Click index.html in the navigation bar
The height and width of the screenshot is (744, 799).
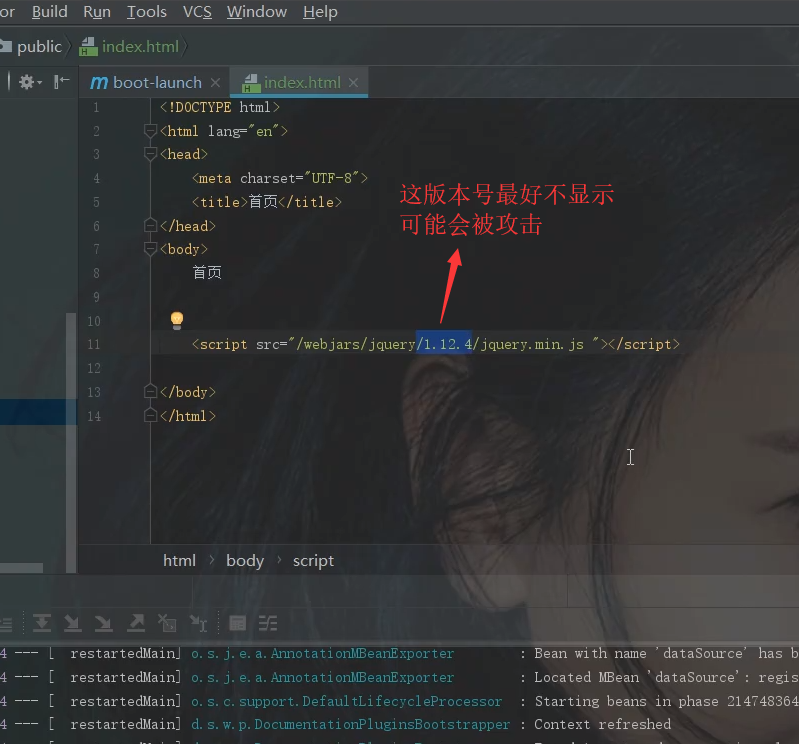(x=140, y=47)
